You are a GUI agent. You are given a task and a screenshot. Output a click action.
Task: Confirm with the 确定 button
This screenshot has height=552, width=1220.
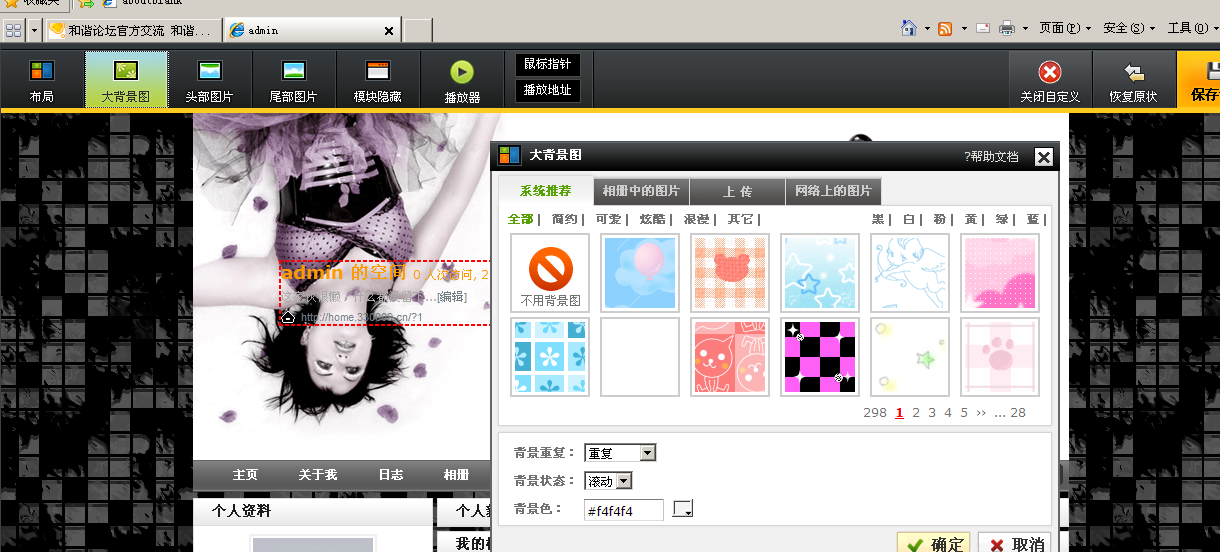coord(933,544)
